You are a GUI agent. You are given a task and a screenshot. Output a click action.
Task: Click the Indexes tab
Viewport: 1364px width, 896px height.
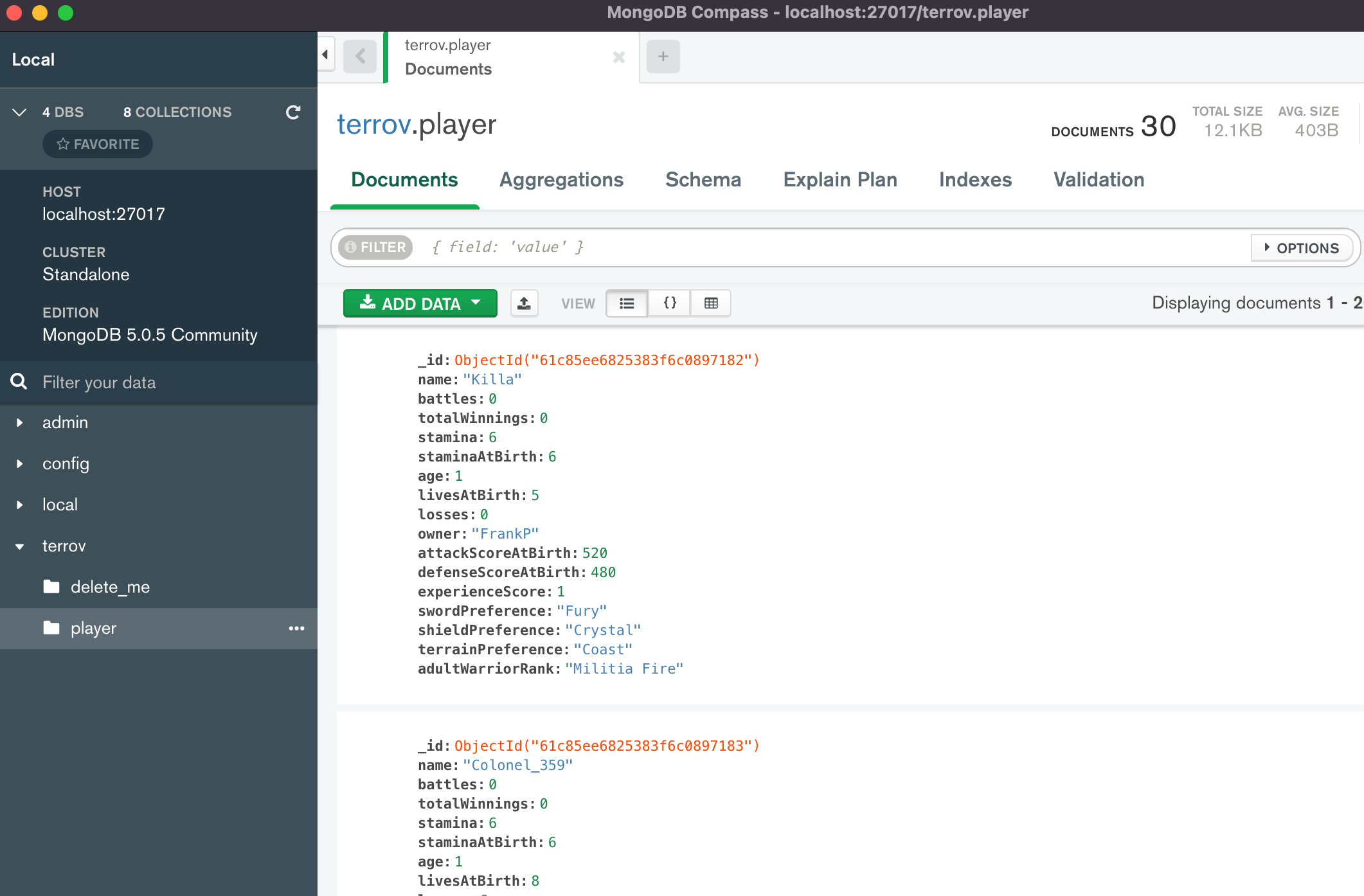click(x=975, y=180)
